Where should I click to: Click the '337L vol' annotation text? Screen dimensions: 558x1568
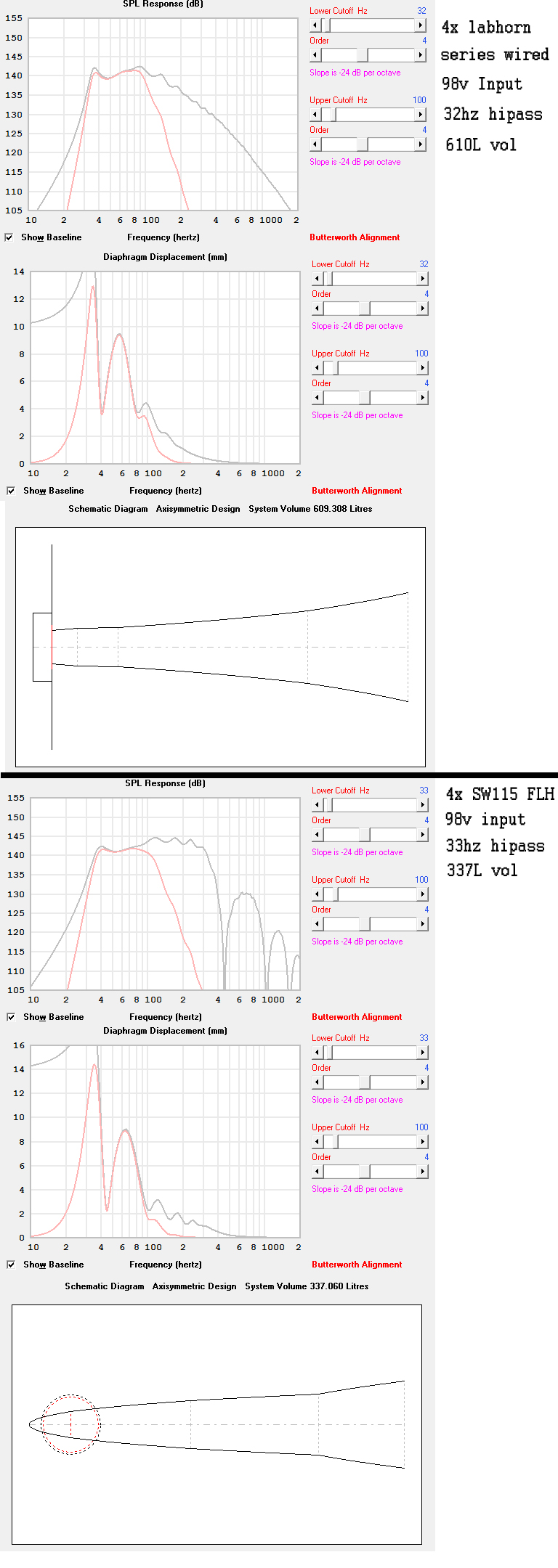pos(482,870)
